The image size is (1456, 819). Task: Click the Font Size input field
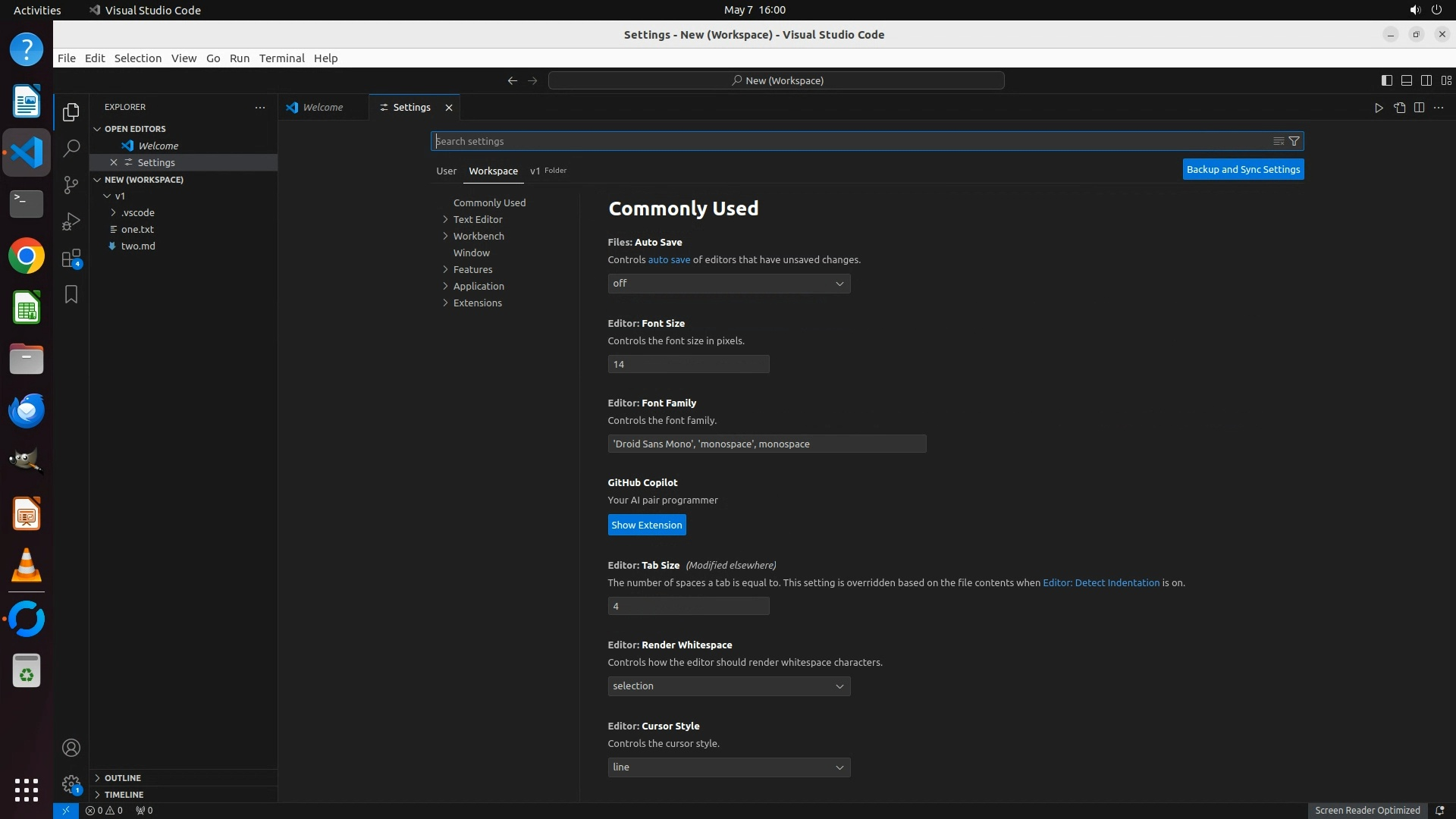click(x=688, y=364)
